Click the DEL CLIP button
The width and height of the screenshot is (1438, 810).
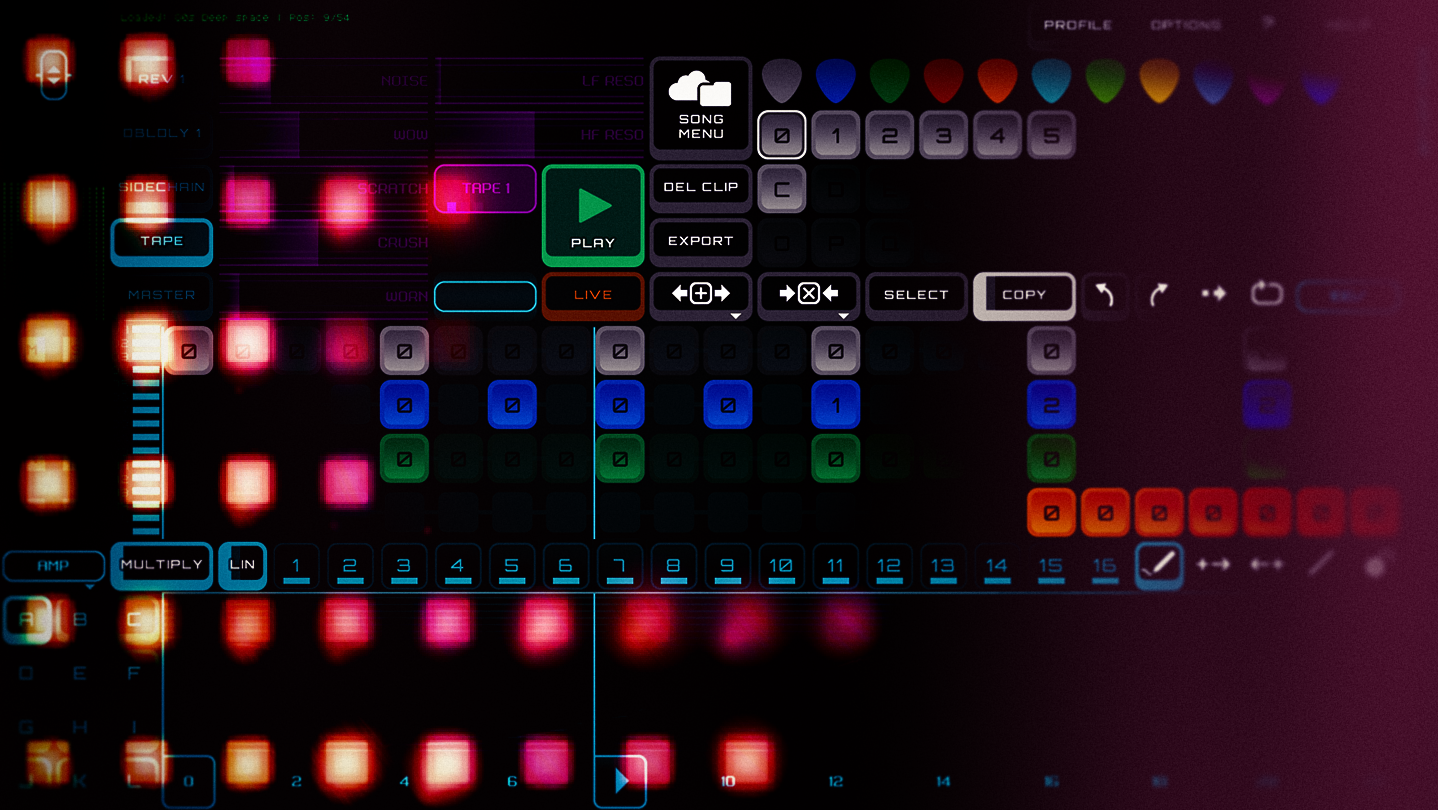[x=700, y=187]
